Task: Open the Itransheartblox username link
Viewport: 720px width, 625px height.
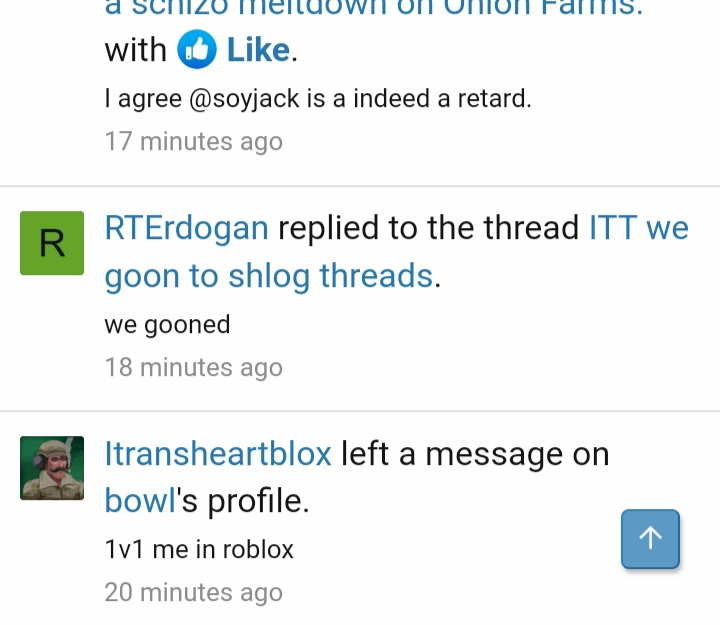Action: pyautogui.click(x=218, y=453)
